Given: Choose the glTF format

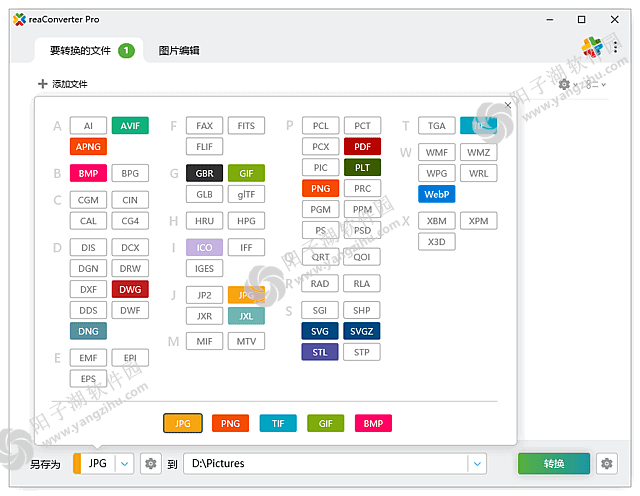Looking at the screenshot, I should coord(247,194).
